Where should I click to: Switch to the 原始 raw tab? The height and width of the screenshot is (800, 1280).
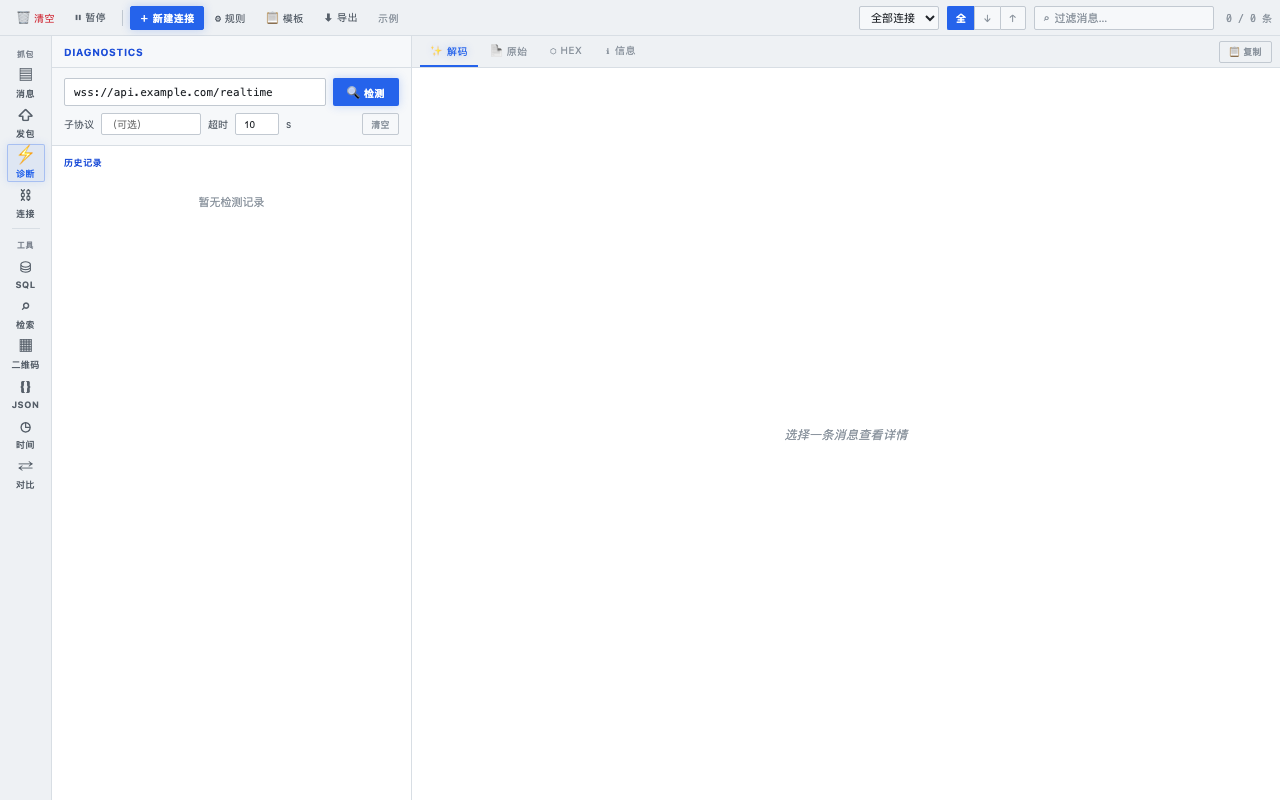509,51
